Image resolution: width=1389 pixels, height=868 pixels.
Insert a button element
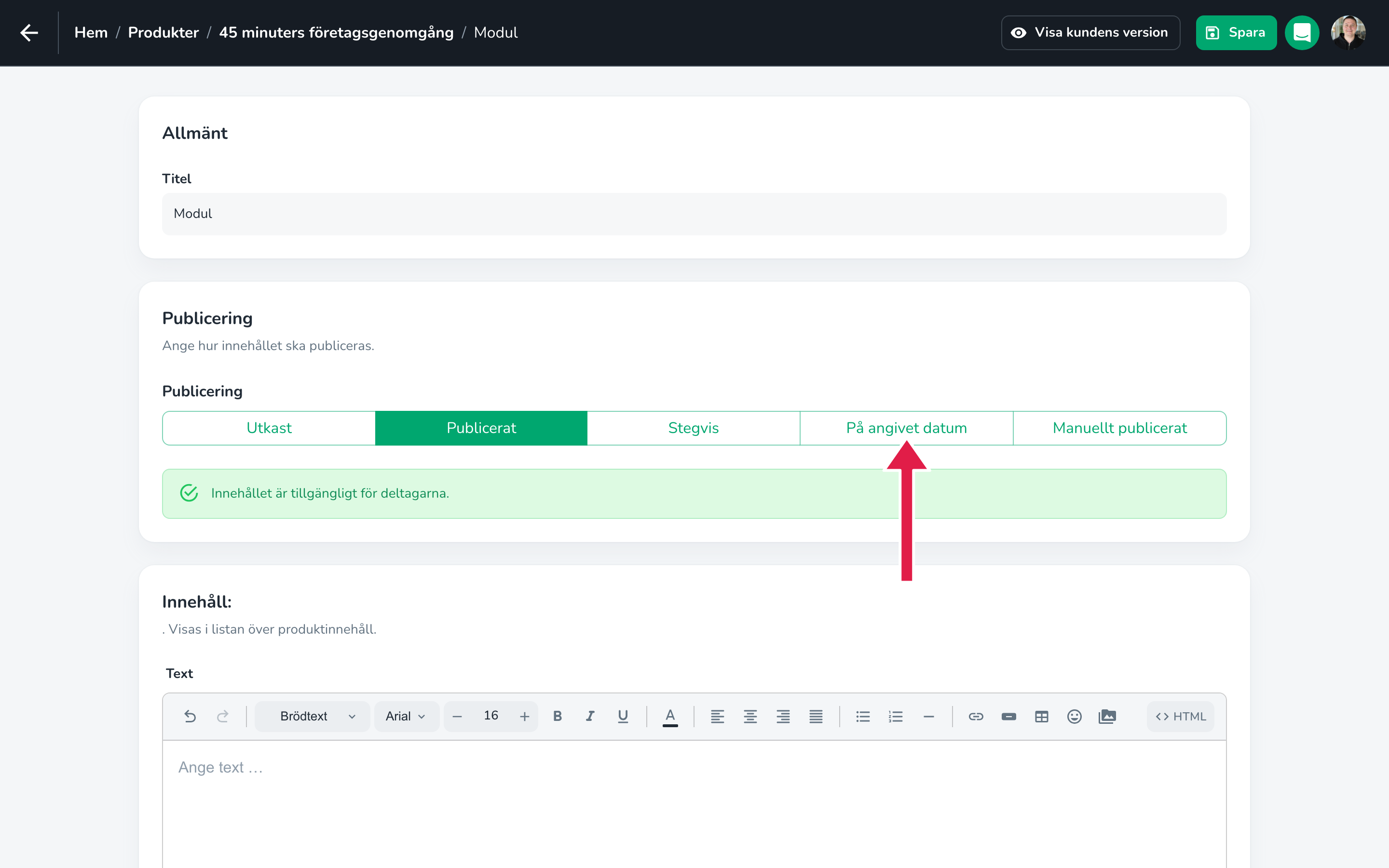[1008, 716]
